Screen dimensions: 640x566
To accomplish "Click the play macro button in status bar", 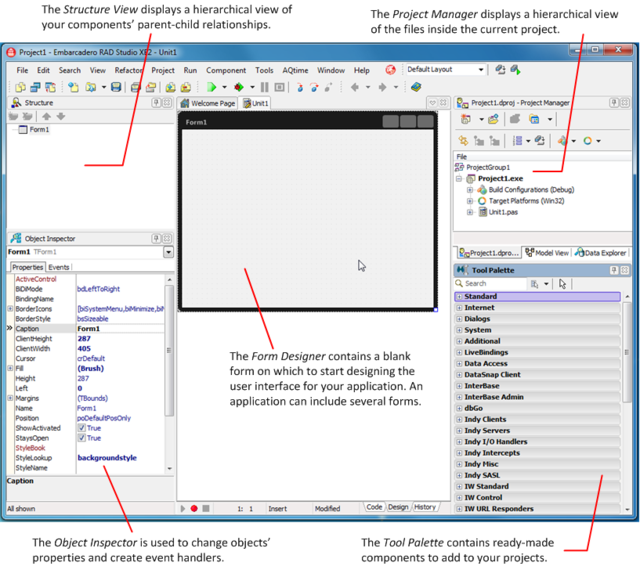I will point(182,508).
